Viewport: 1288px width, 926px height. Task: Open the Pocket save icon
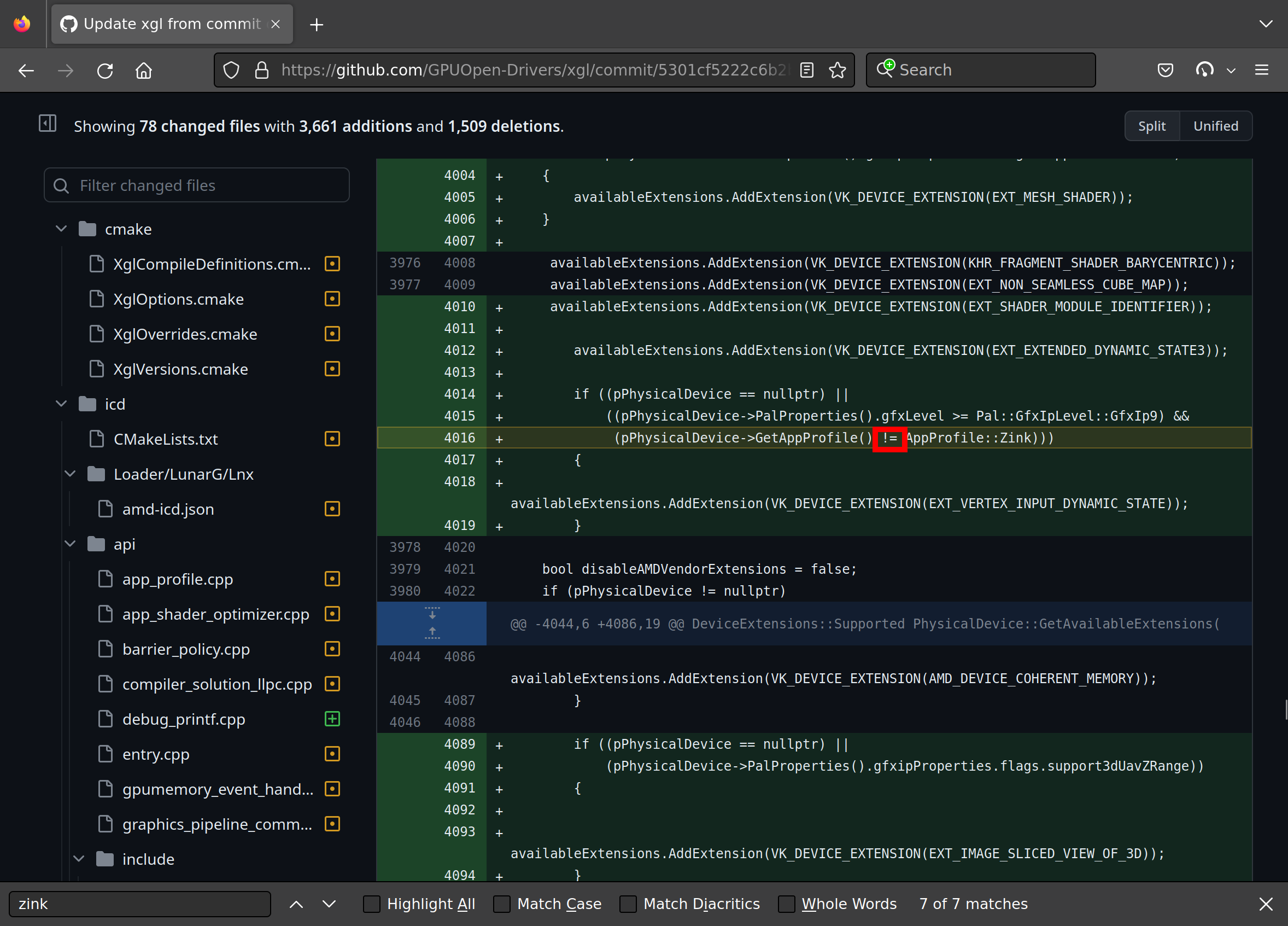[1165, 71]
